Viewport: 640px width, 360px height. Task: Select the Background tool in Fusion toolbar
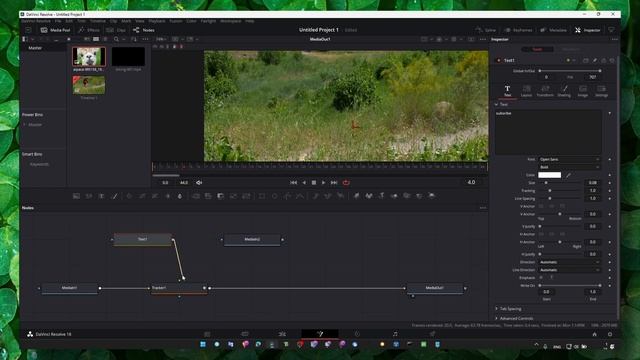tap(76, 196)
